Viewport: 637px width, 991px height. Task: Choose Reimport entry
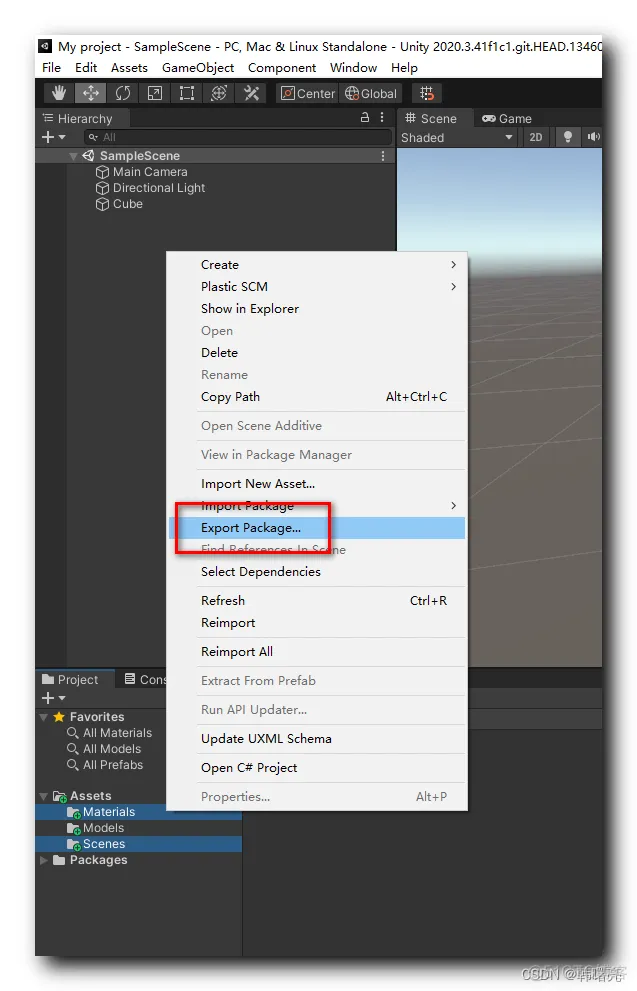coord(317,623)
